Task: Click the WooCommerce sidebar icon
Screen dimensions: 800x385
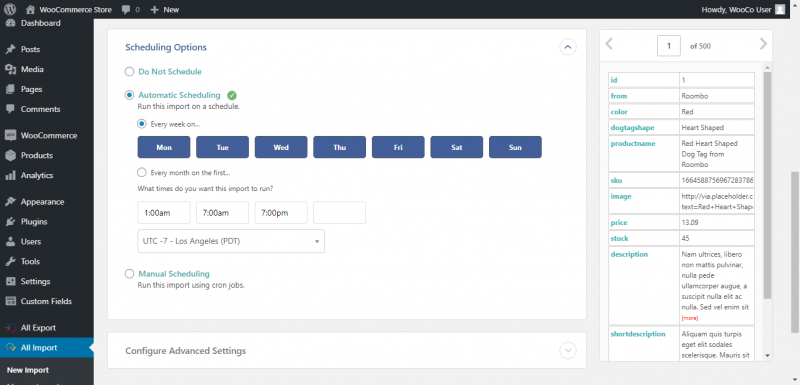Action: point(10,136)
